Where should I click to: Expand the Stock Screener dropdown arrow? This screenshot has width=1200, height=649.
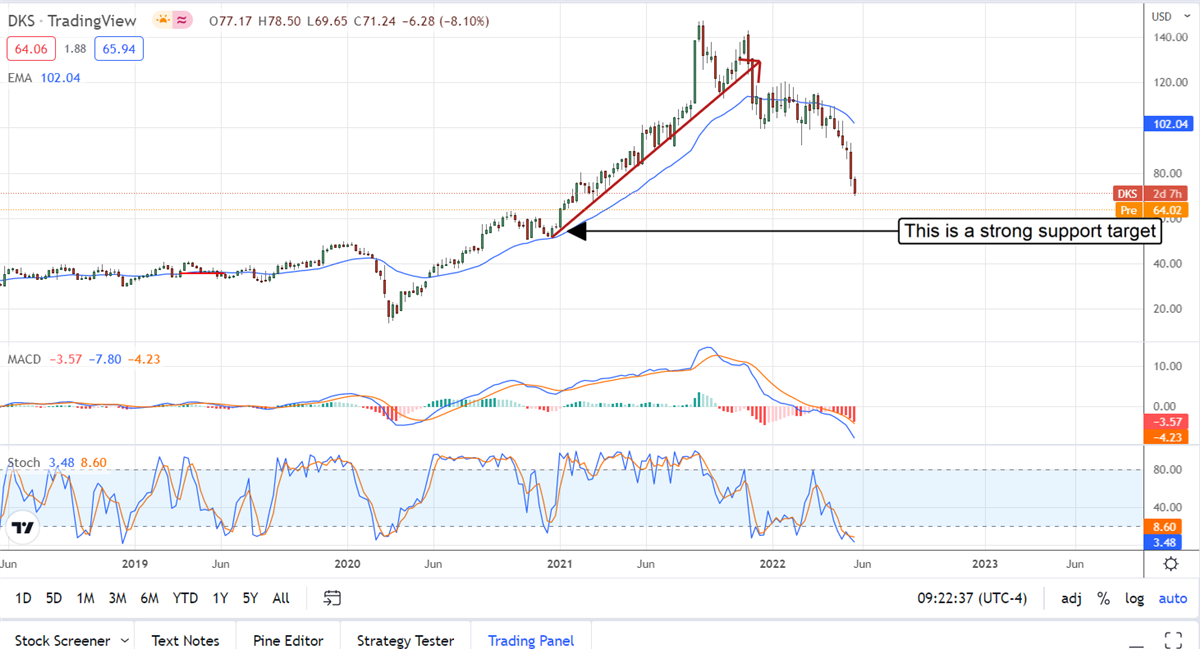(x=124, y=640)
